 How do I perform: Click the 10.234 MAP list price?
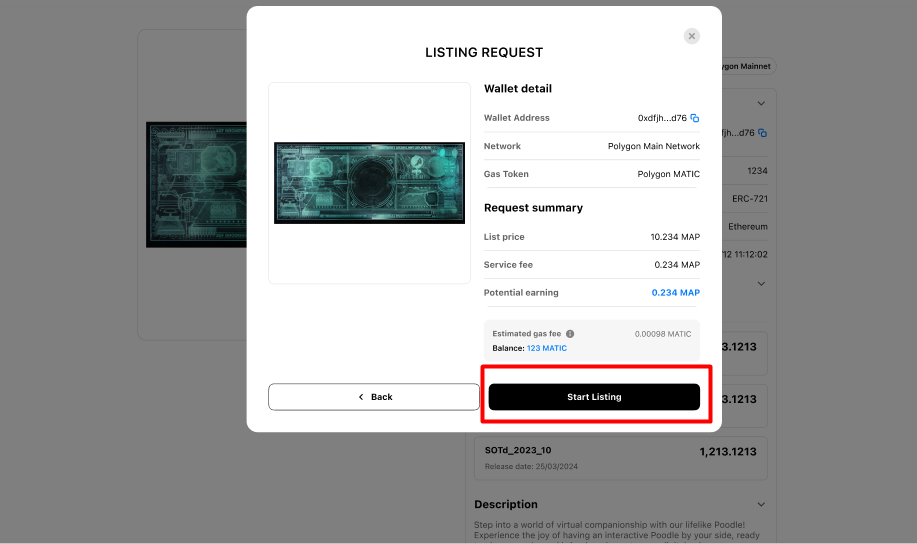pyautogui.click(x=674, y=237)
